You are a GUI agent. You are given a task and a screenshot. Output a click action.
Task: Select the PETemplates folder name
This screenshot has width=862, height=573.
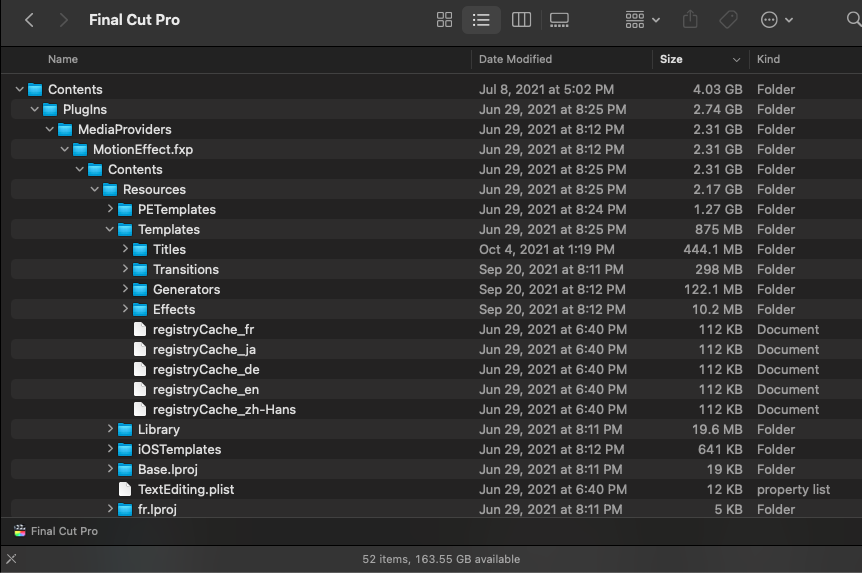(x=177, y=210)
